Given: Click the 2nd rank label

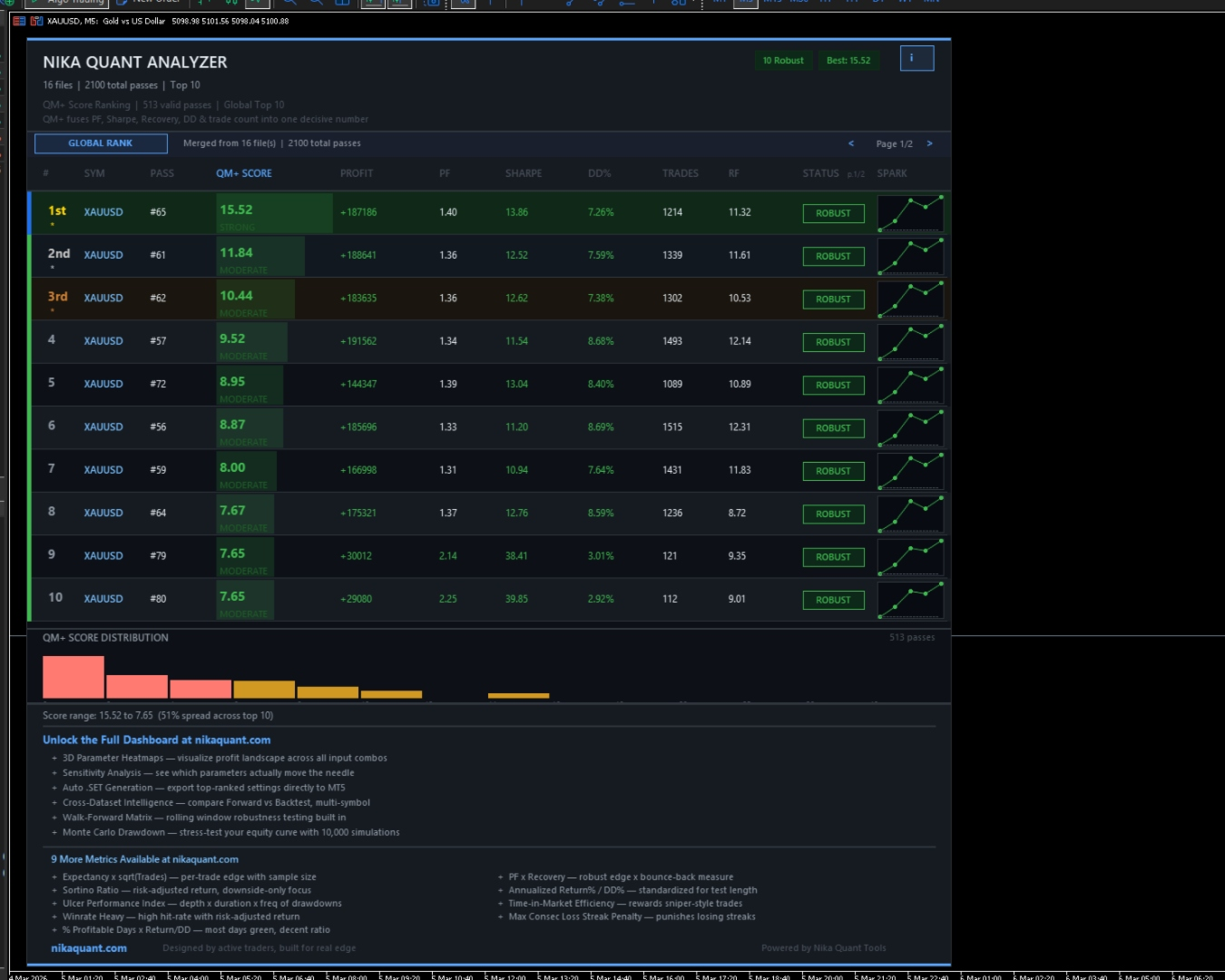Looking at the screenshot, I should click(59, 253).
